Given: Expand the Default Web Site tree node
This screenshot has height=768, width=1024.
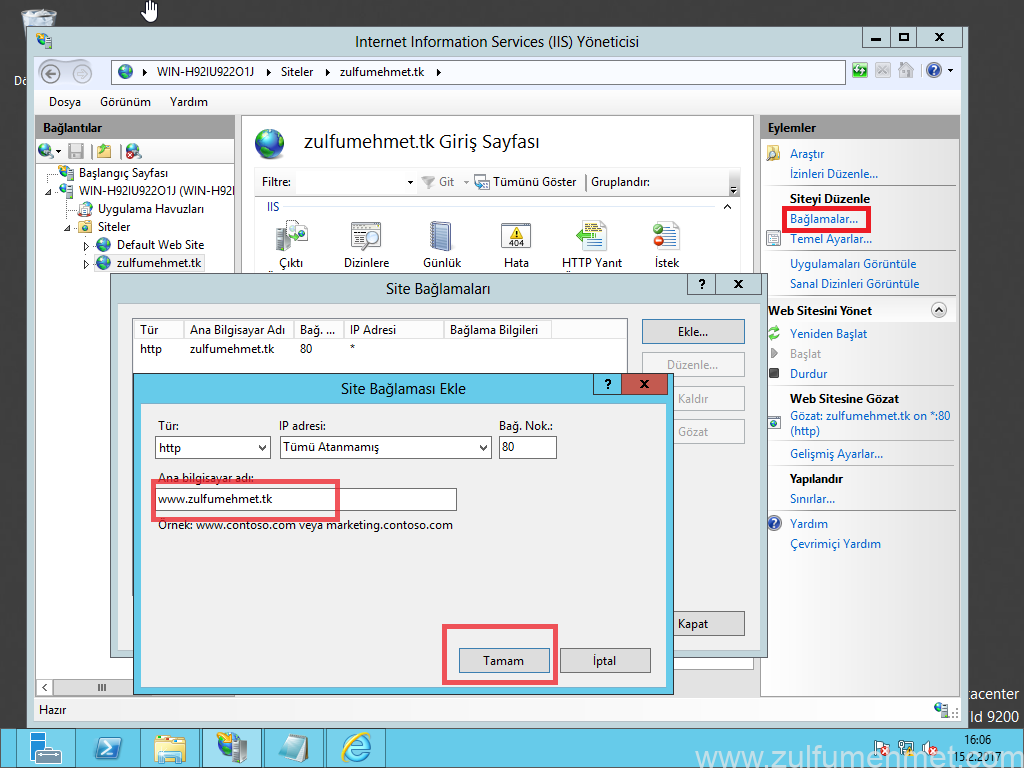Looking at the screenshot, I should click(x=86, y=245).
